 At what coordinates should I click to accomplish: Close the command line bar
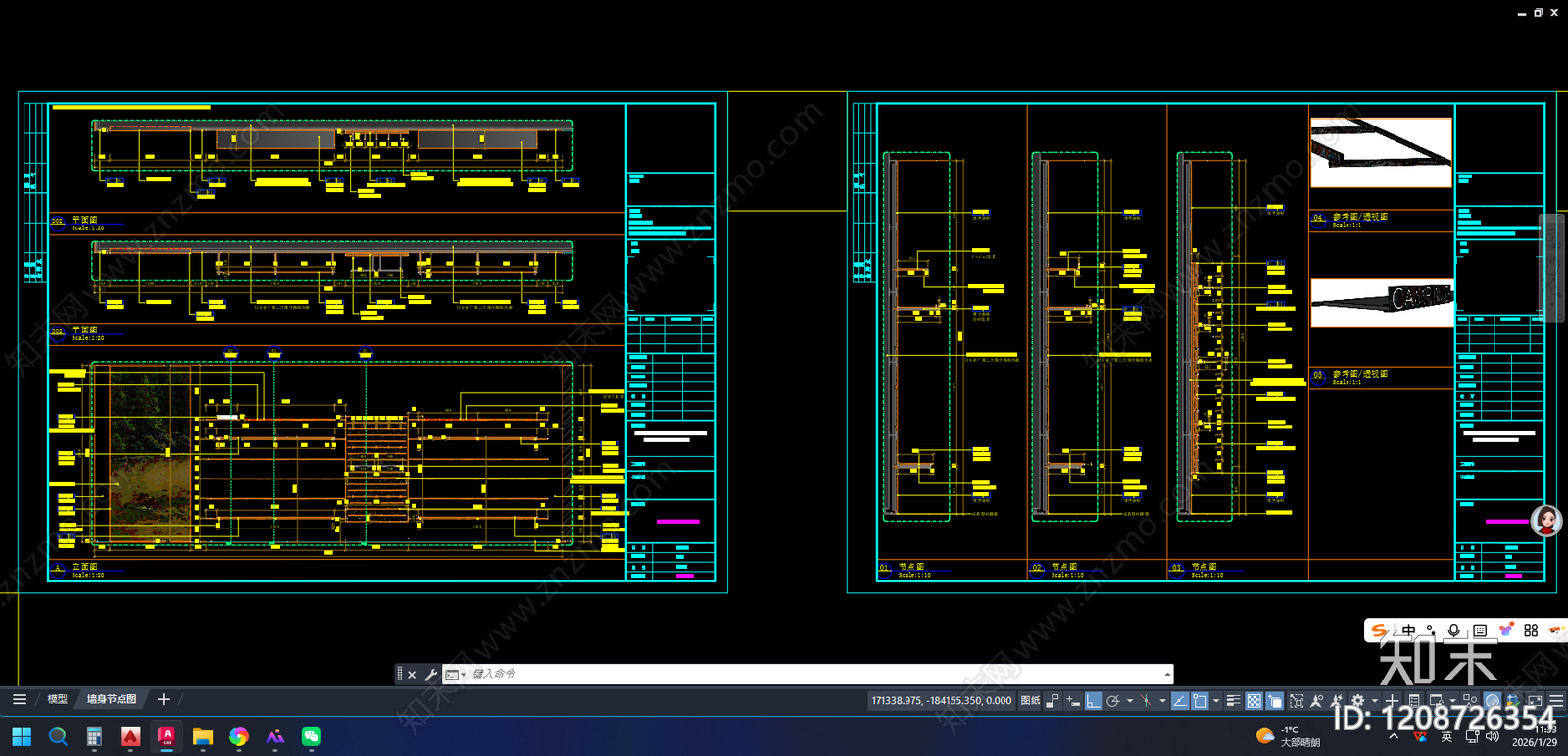pyautogui.click(x=412, y=675)
